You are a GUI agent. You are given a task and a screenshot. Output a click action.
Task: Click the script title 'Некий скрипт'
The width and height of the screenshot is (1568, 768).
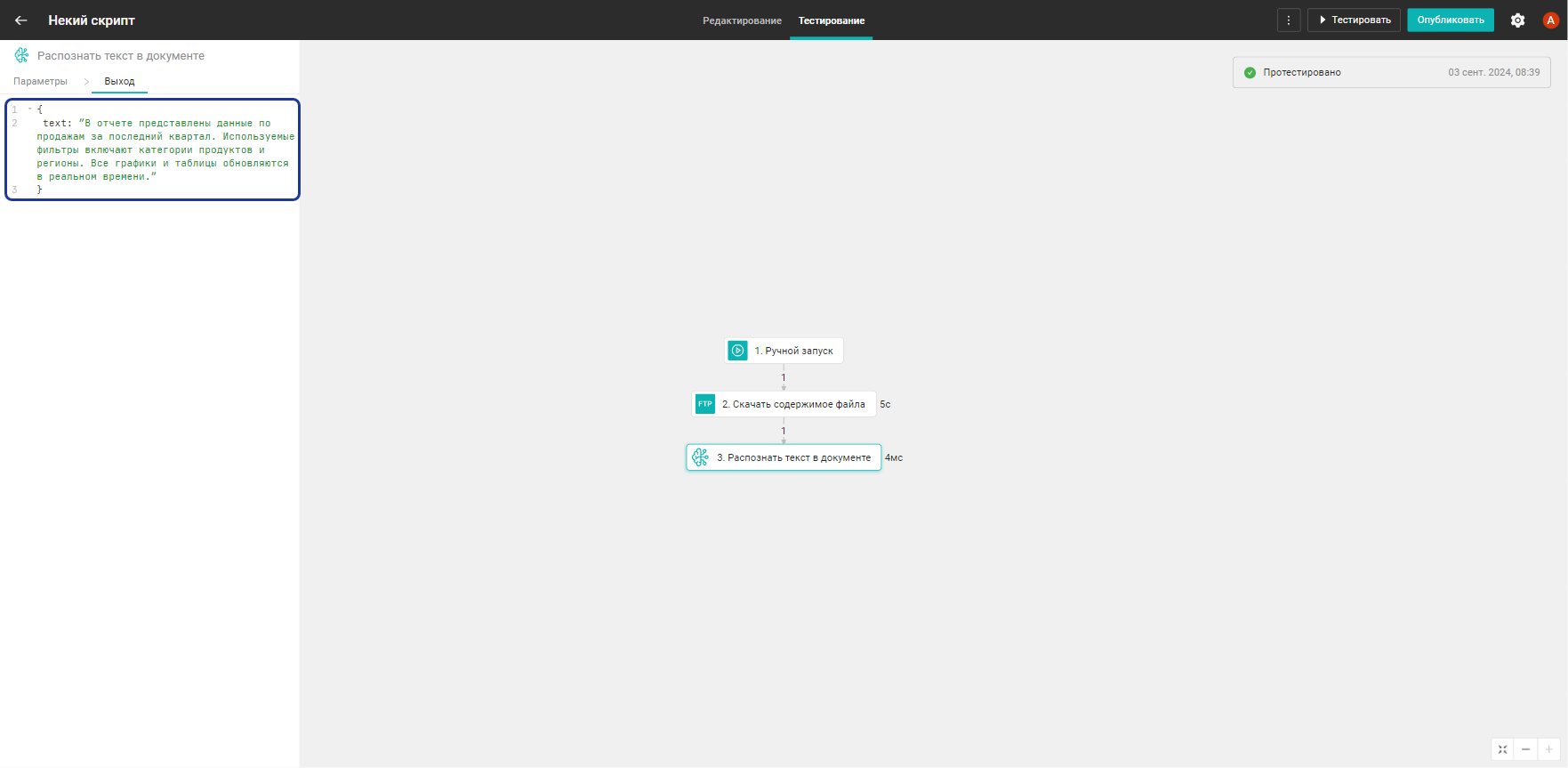tap(92, 20)
